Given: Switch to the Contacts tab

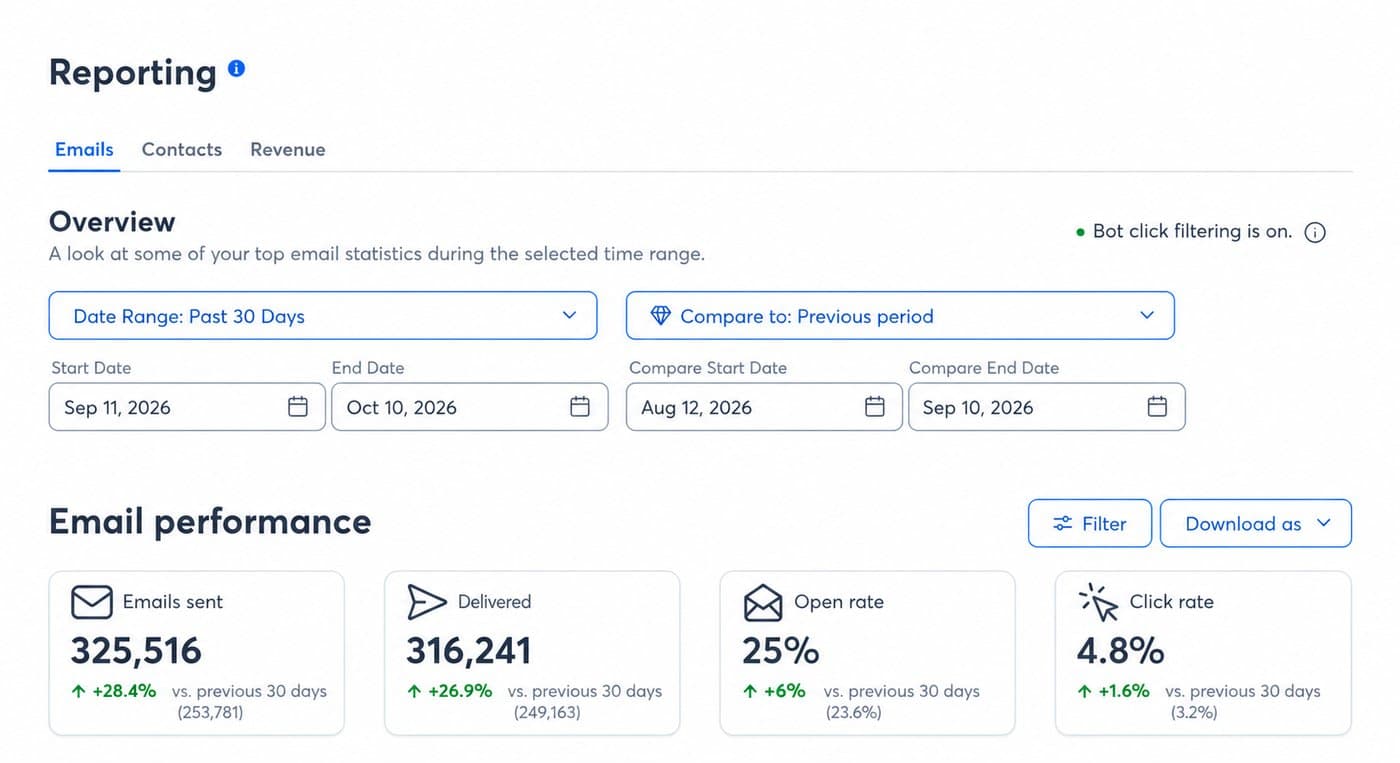Looking at the screenshot, I should [x=182, y=150].
